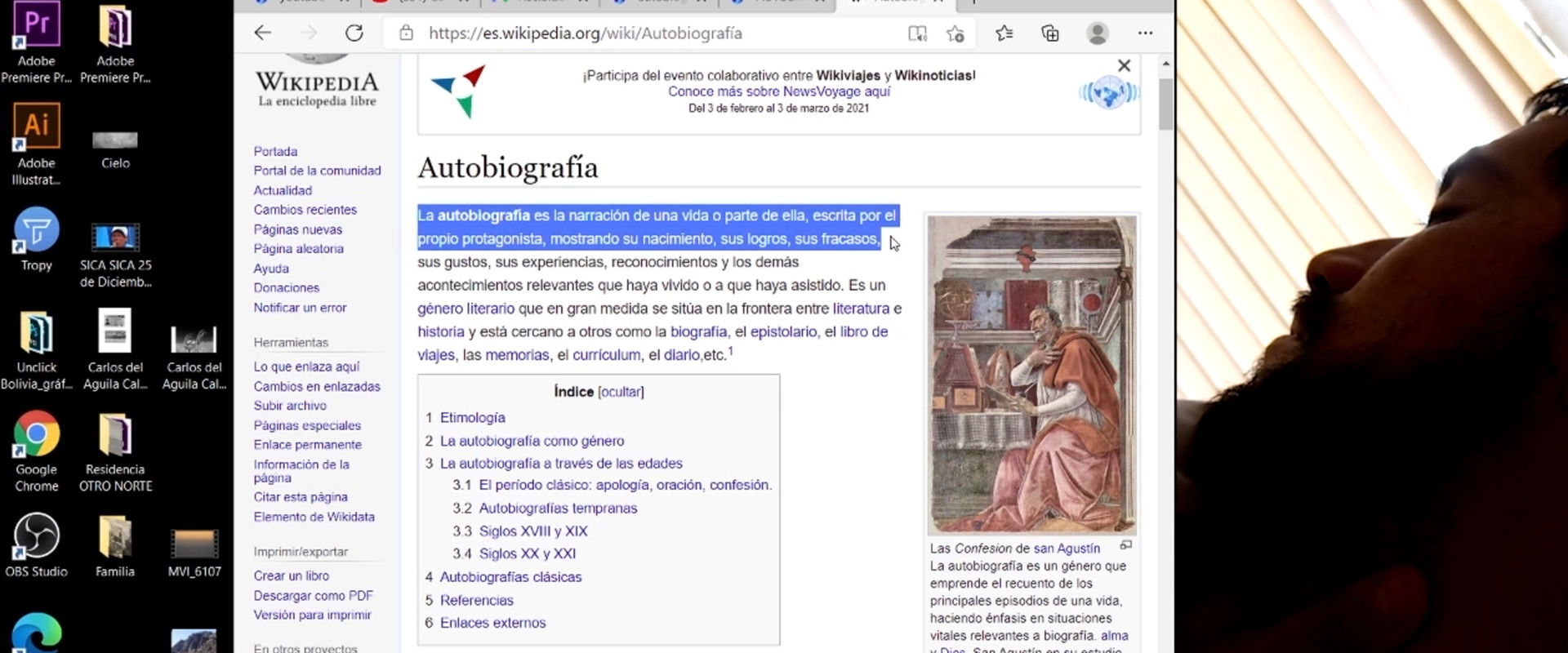Open Edge settings and more menu
Image resolution: width=1568 pixels, height=653 pixels.
click(1145, 33)
